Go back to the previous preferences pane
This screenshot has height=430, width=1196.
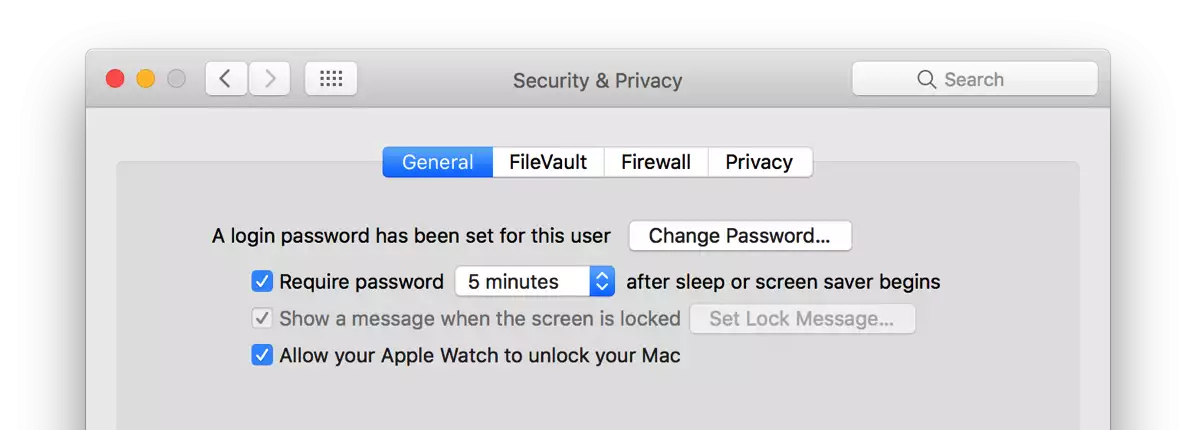[226, 79]
